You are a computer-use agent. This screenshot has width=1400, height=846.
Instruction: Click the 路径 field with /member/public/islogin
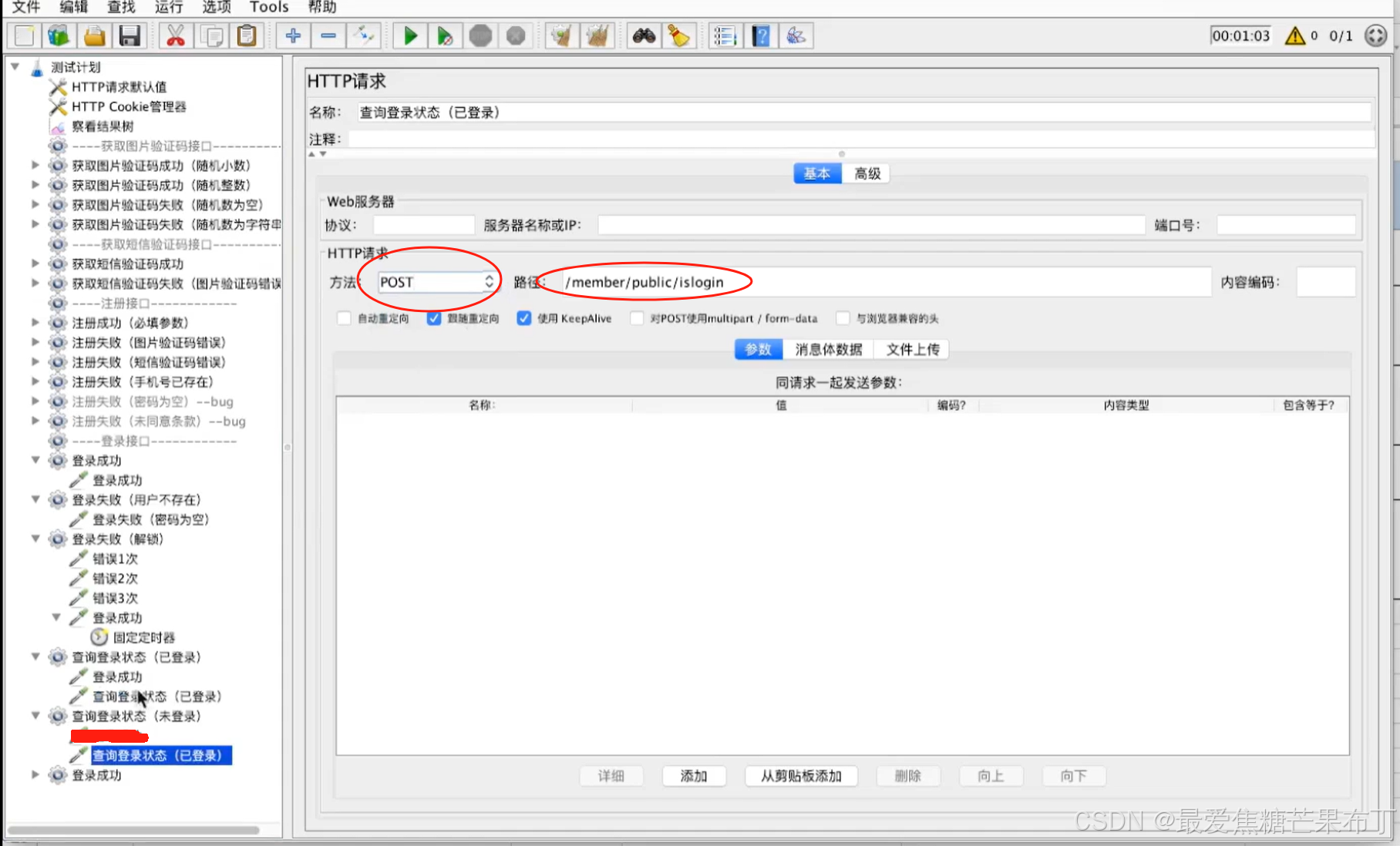(886, 282)
